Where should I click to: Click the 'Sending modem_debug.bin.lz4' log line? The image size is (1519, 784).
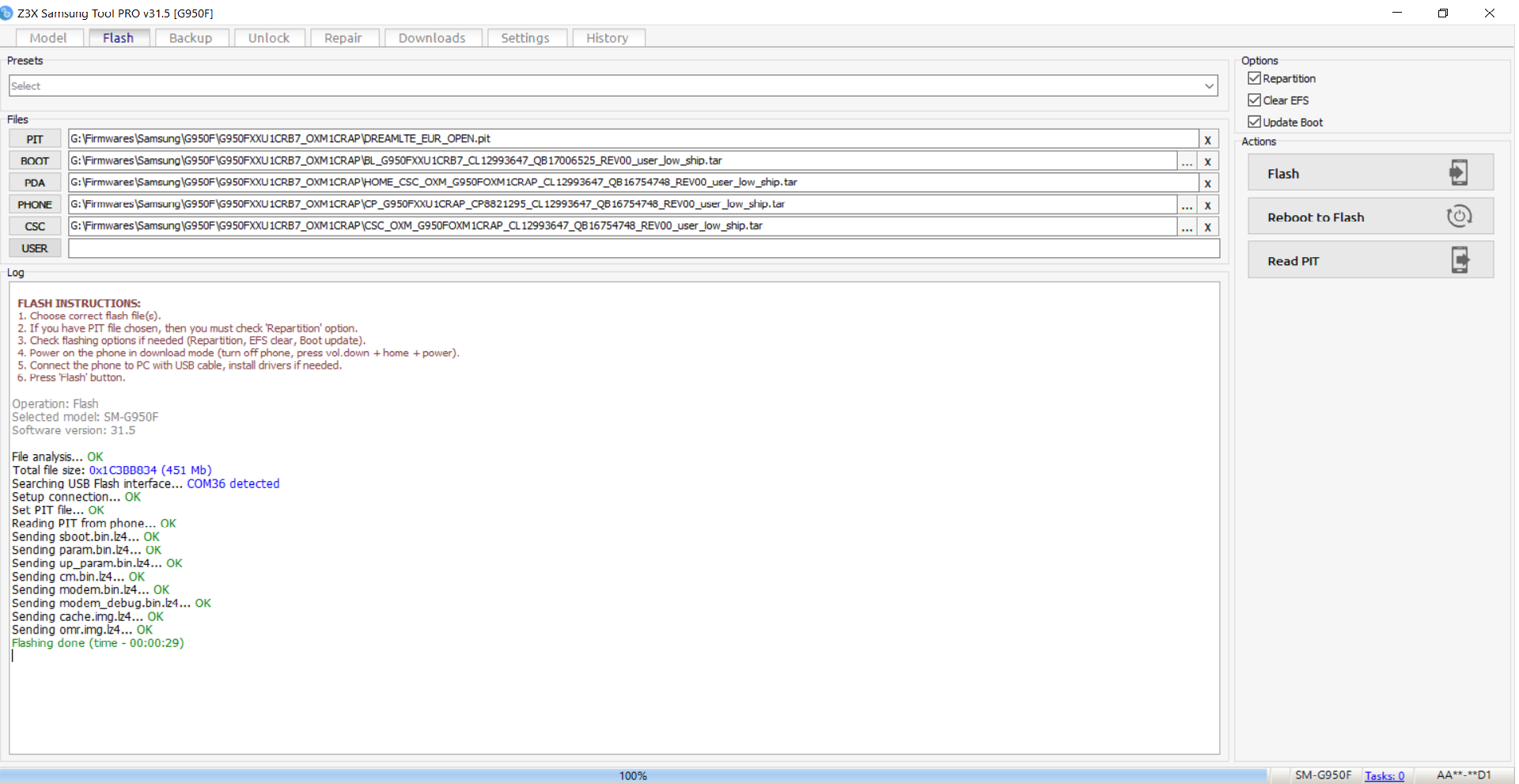(112, 603)
